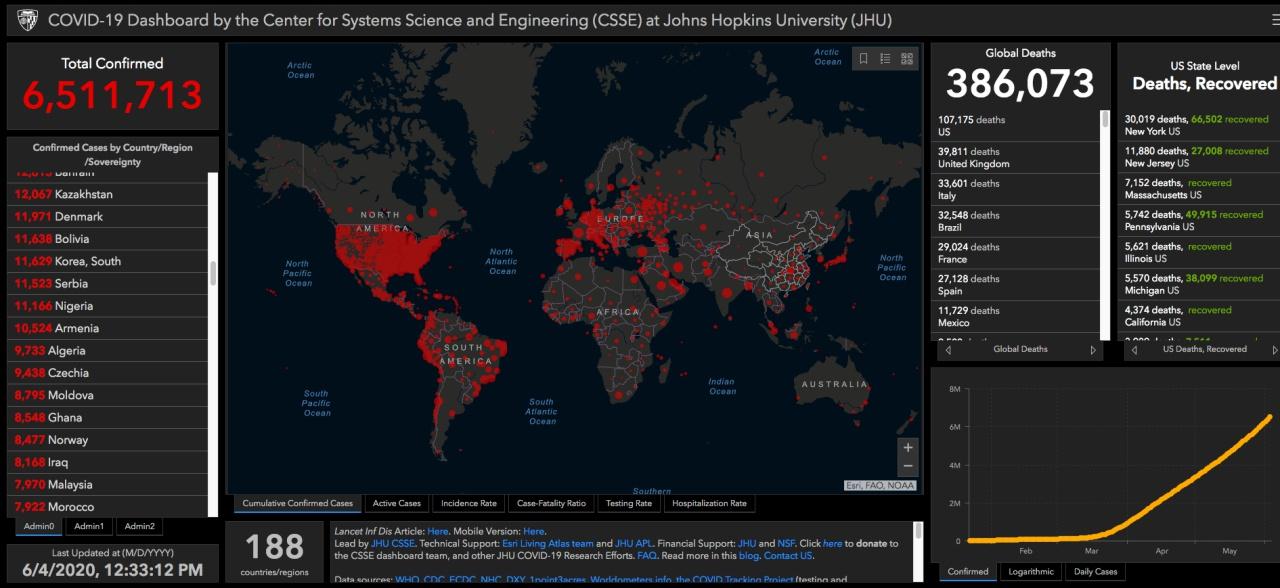Open the blog link

tap(750, 555)
